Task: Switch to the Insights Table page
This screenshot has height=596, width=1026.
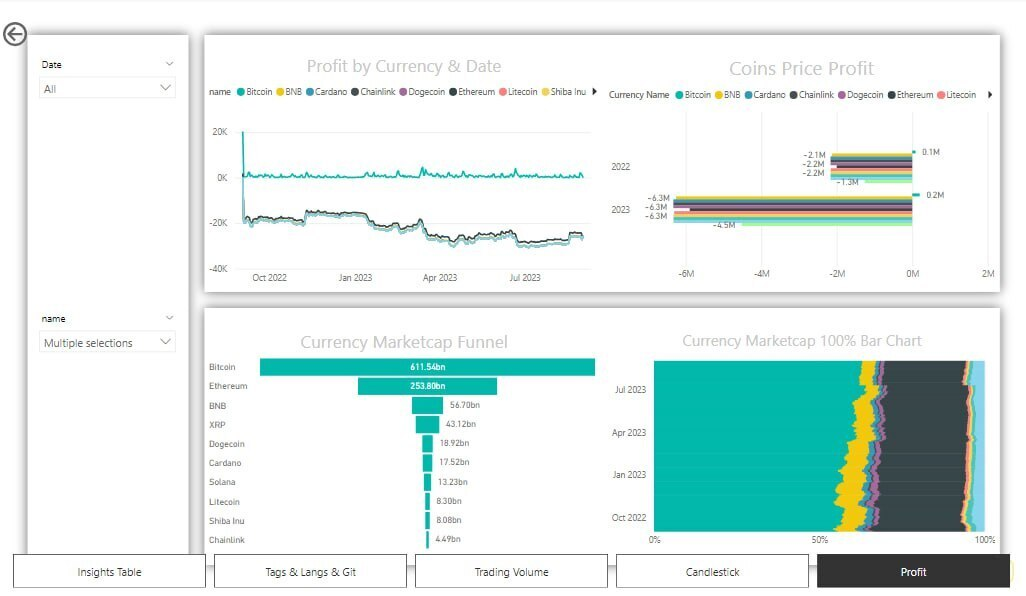Action: (109, 571)
